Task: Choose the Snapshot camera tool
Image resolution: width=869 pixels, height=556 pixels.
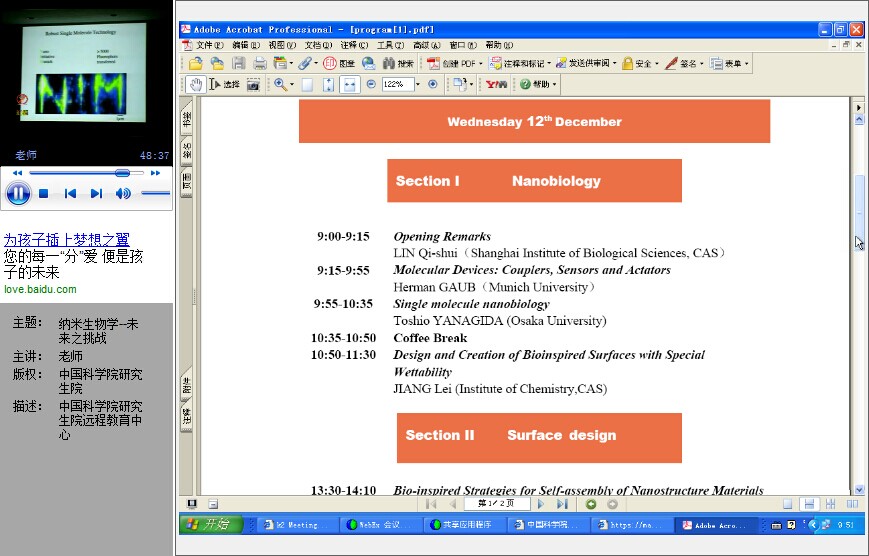Action: (253, 84)
